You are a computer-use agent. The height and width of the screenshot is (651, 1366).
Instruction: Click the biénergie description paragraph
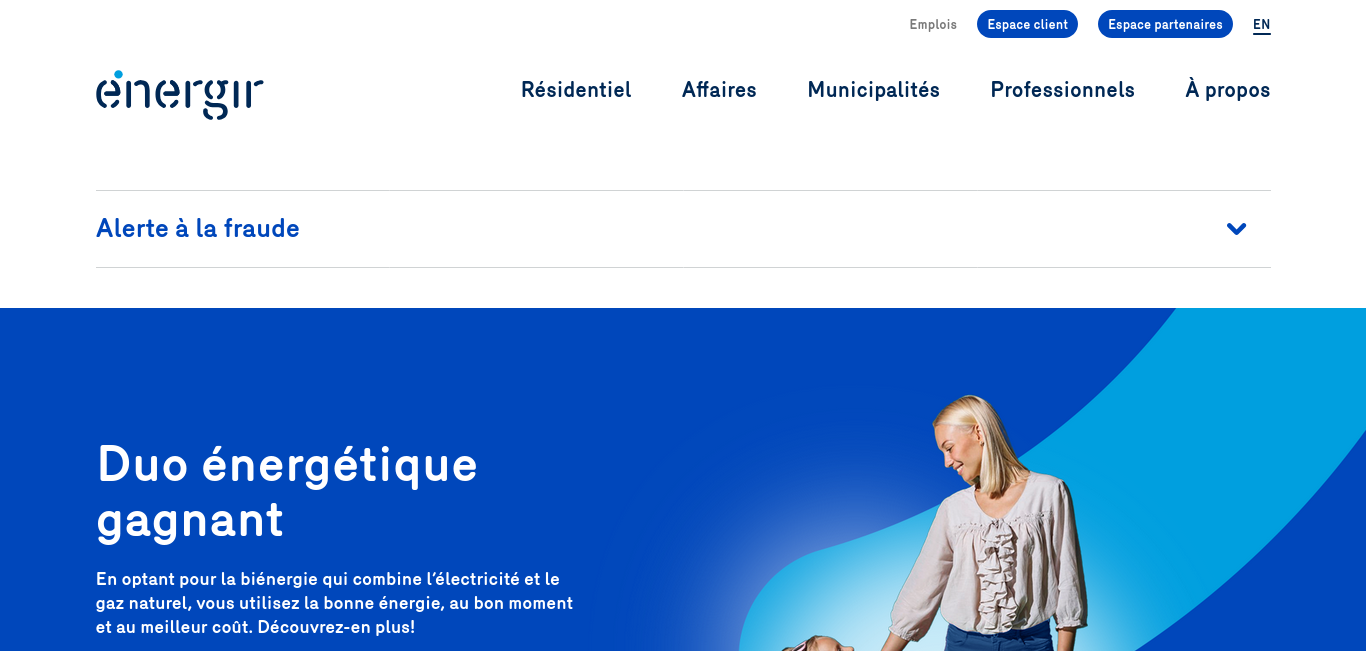[x=335, y=603]
